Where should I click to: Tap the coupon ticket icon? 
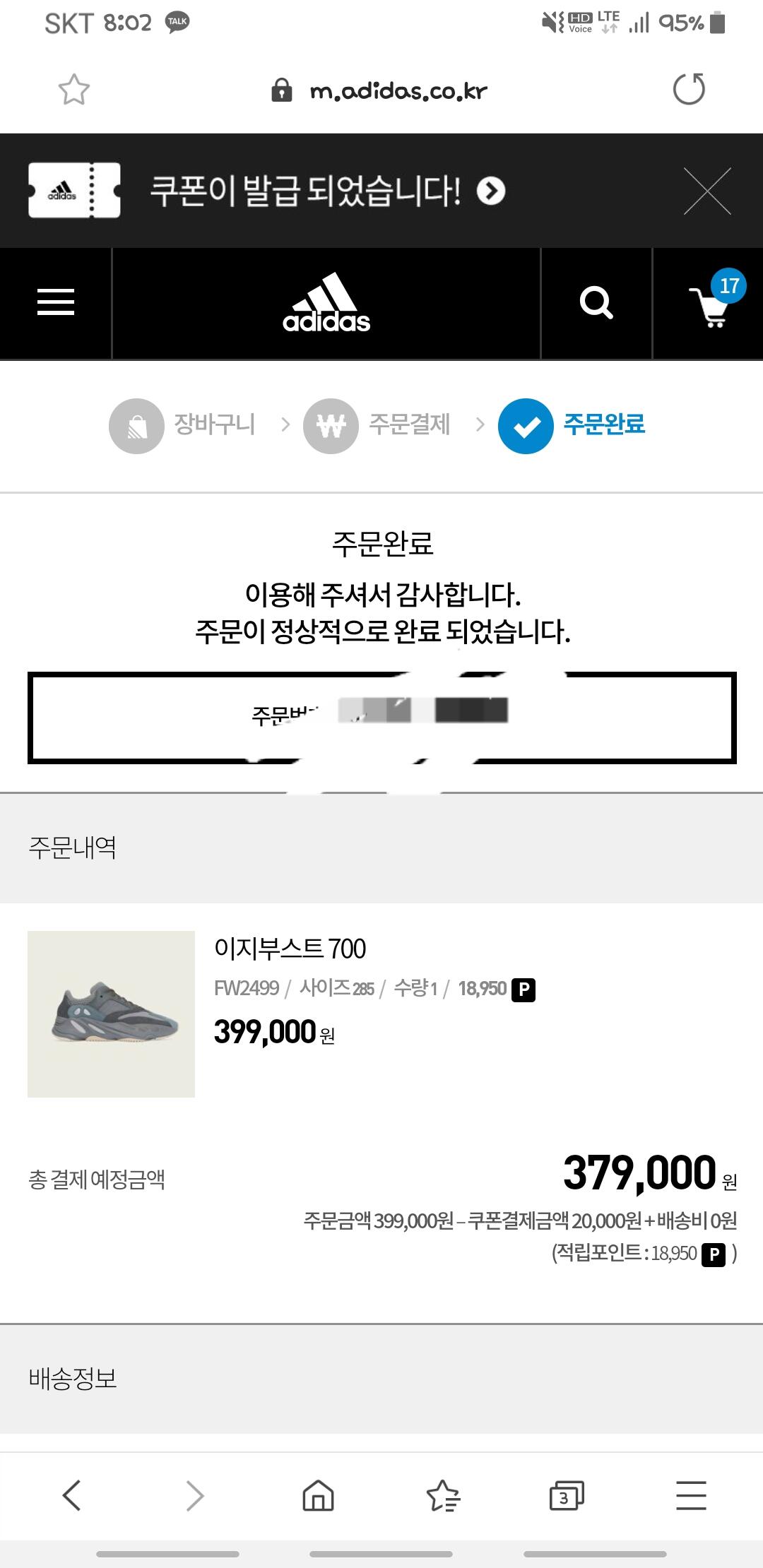point(74,191)
